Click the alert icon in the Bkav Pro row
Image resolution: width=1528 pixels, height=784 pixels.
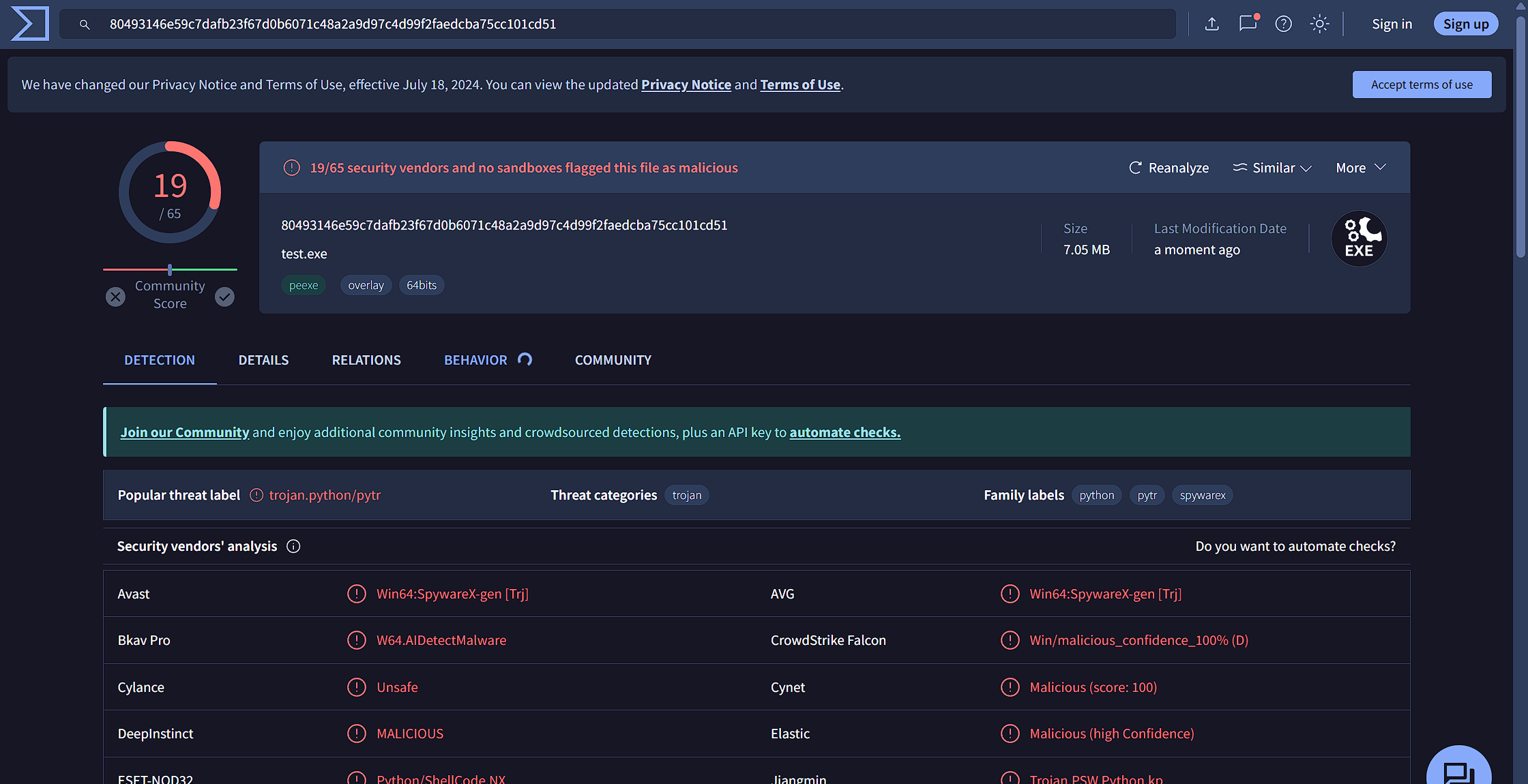357,640
